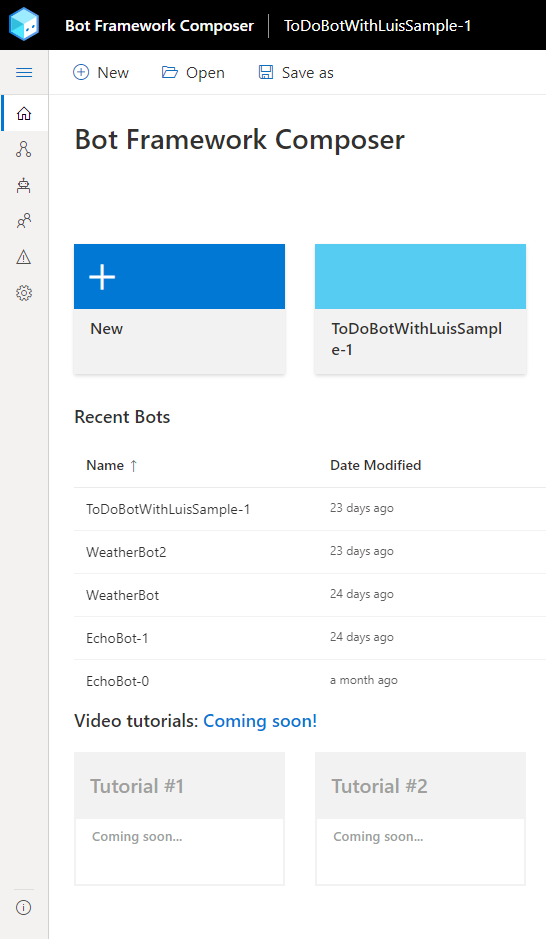Viewport: 546px width, 939px height.
Task: Click the Bot Framework Composer logo icon
Action: tap(24, 25)
